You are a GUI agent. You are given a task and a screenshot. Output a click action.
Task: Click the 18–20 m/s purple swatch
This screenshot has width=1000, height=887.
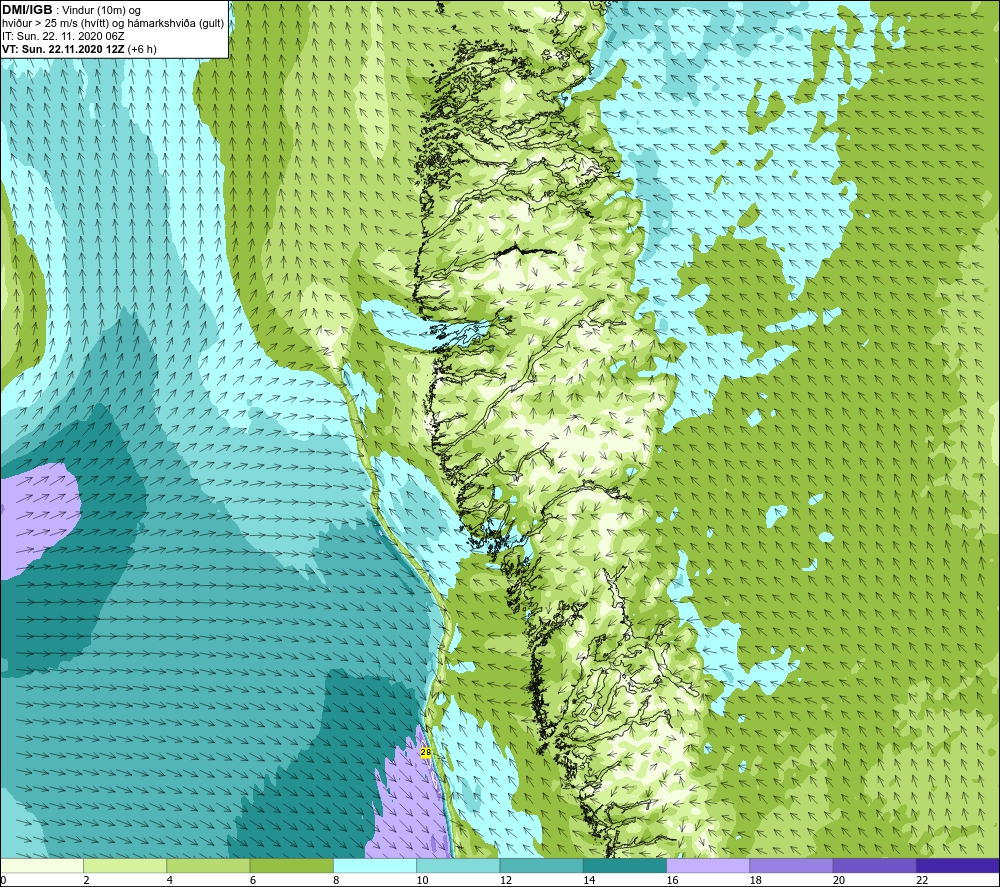coord(791,865)
